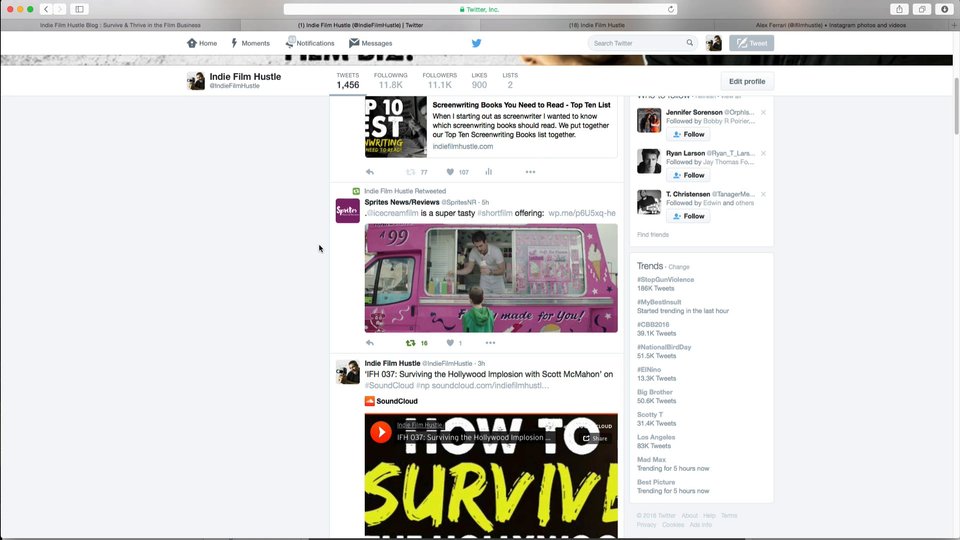Click the Safari address bar showing Twitter, Inc.
Screen dimensions: 960x540
480,9
